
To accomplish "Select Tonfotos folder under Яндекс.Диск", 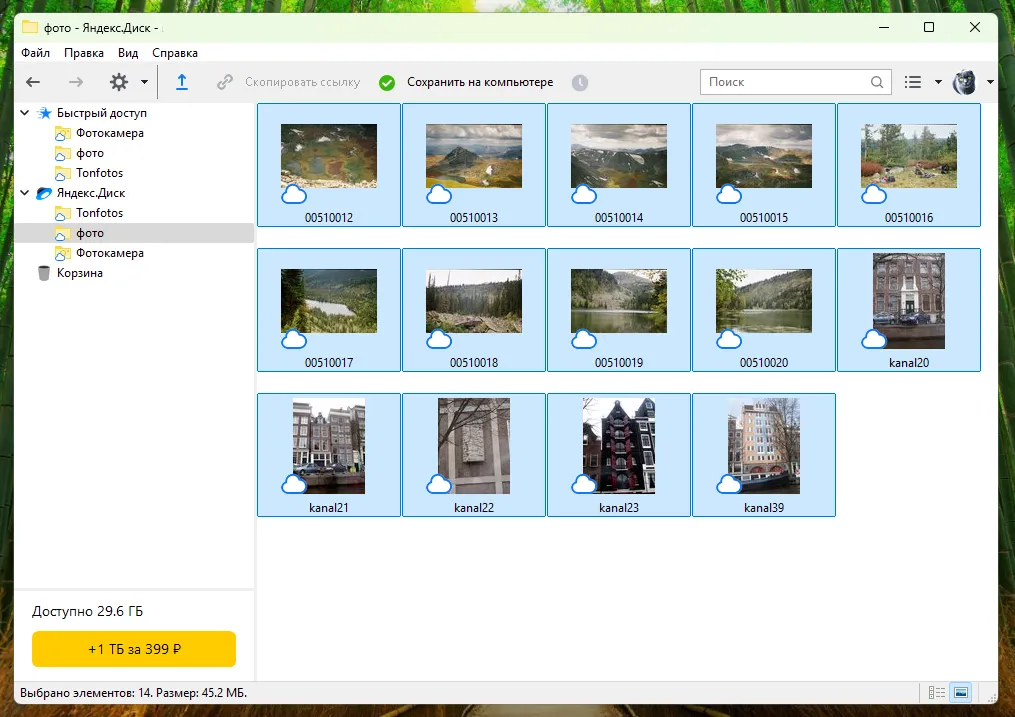I will [x=99, y=213].
